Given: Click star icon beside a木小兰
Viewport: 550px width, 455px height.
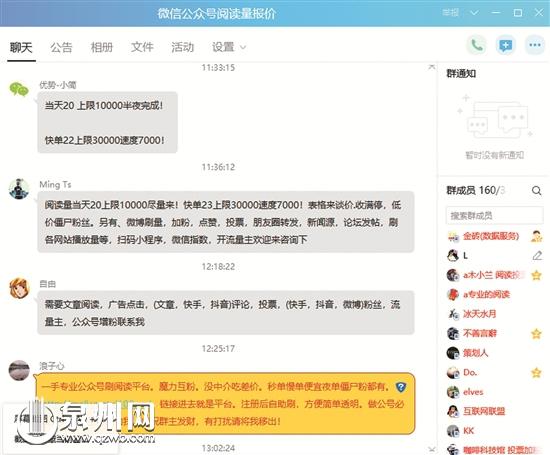Looking at the screenshot, I should (x=536, y=275).
